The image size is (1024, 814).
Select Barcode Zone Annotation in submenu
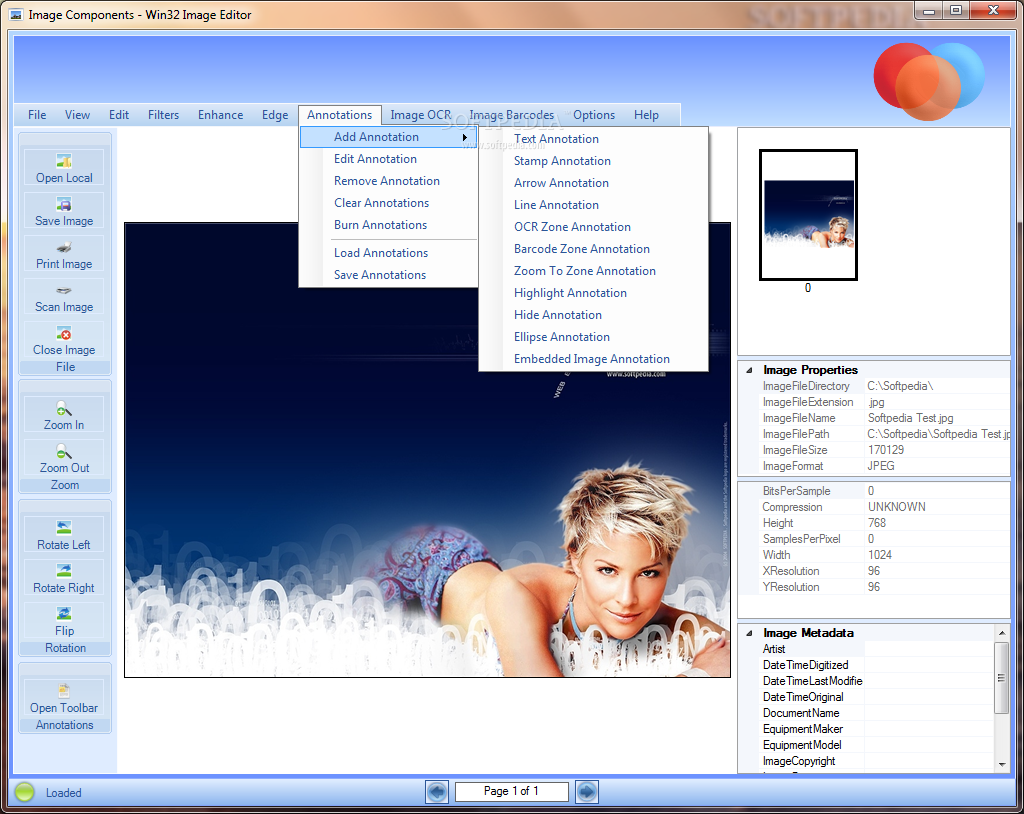pyautogui.click(x=593, y=249)
